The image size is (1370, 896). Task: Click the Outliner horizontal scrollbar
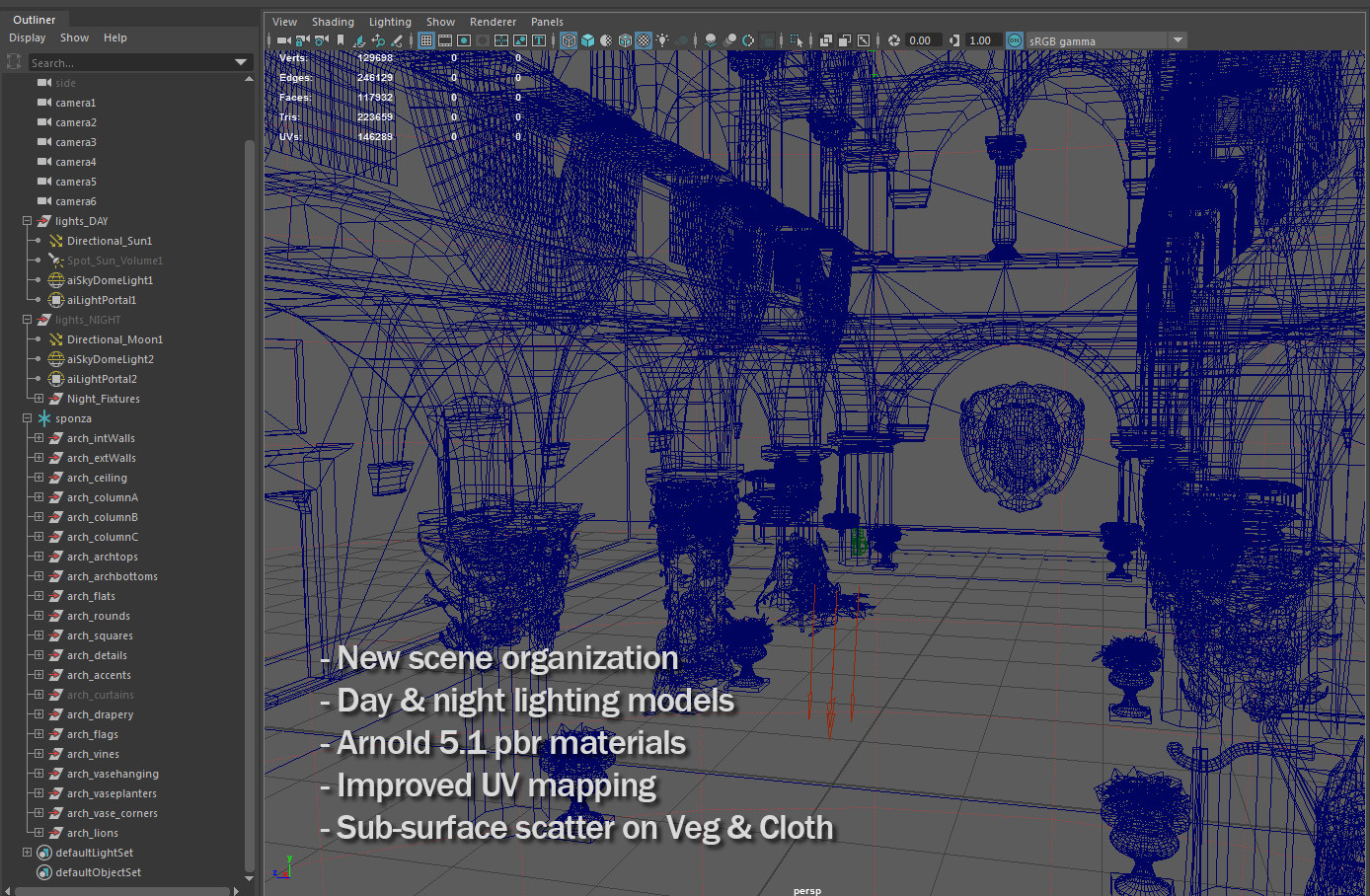(x=123, y=891)
